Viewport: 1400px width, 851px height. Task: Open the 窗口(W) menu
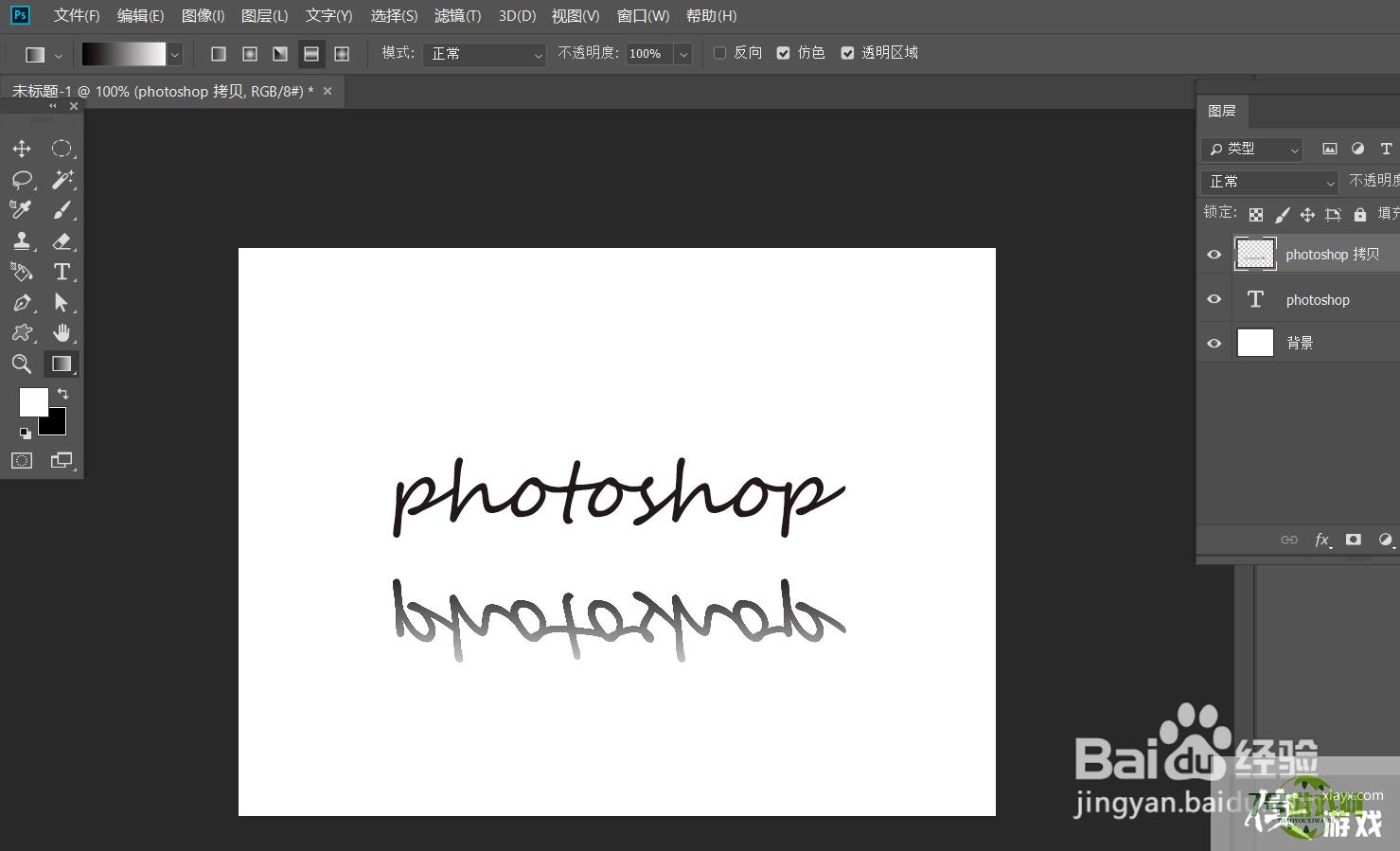point(643,16)
